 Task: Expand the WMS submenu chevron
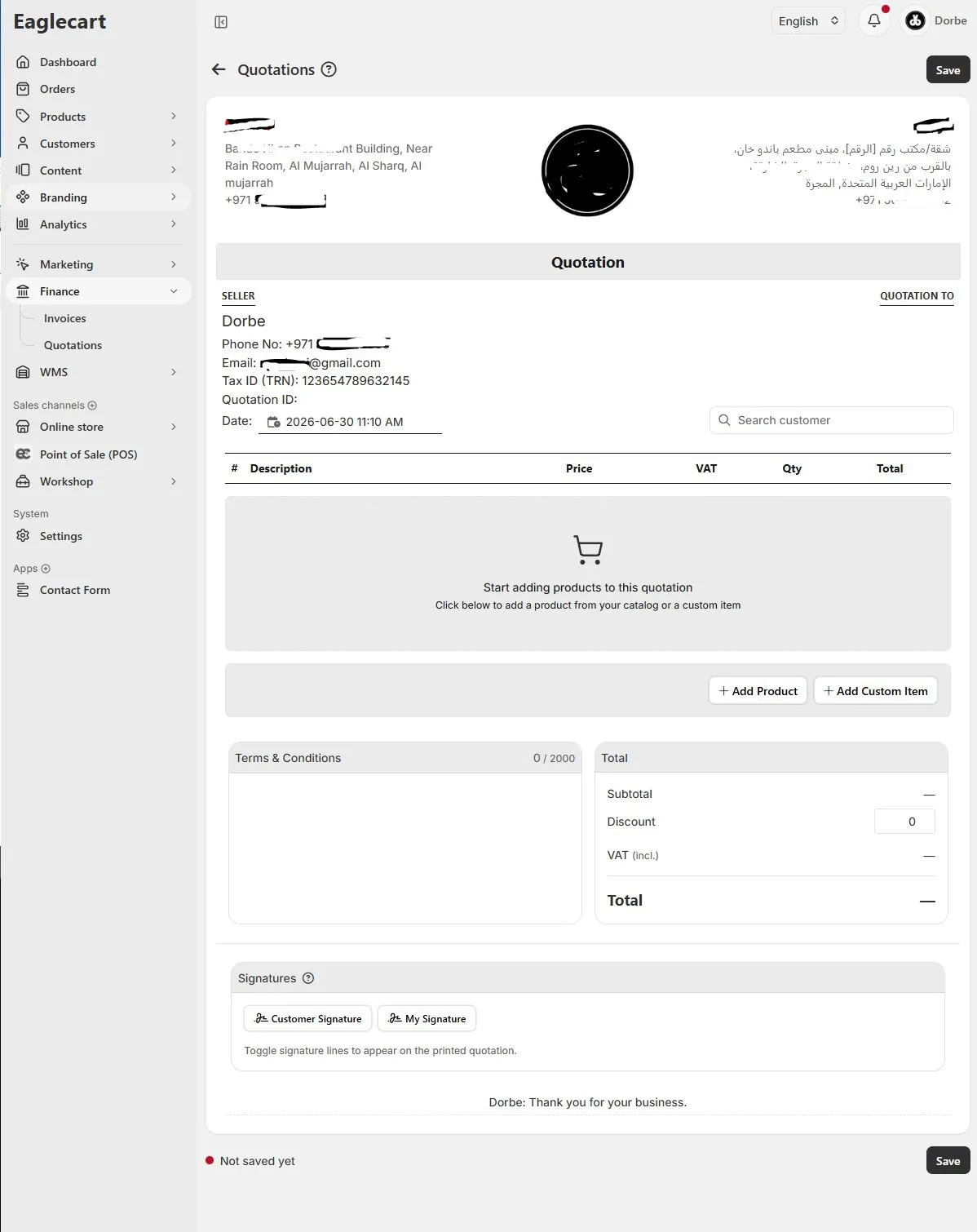[174, 372]
